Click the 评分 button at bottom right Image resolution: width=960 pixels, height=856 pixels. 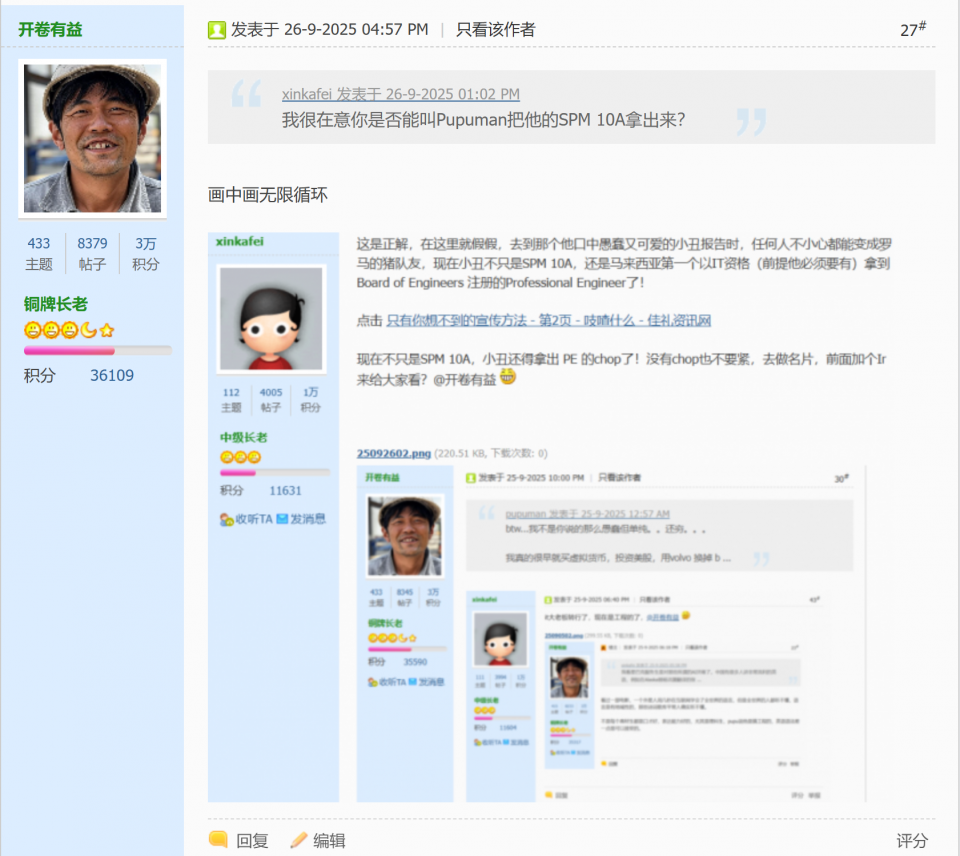[x=911, y=840]
